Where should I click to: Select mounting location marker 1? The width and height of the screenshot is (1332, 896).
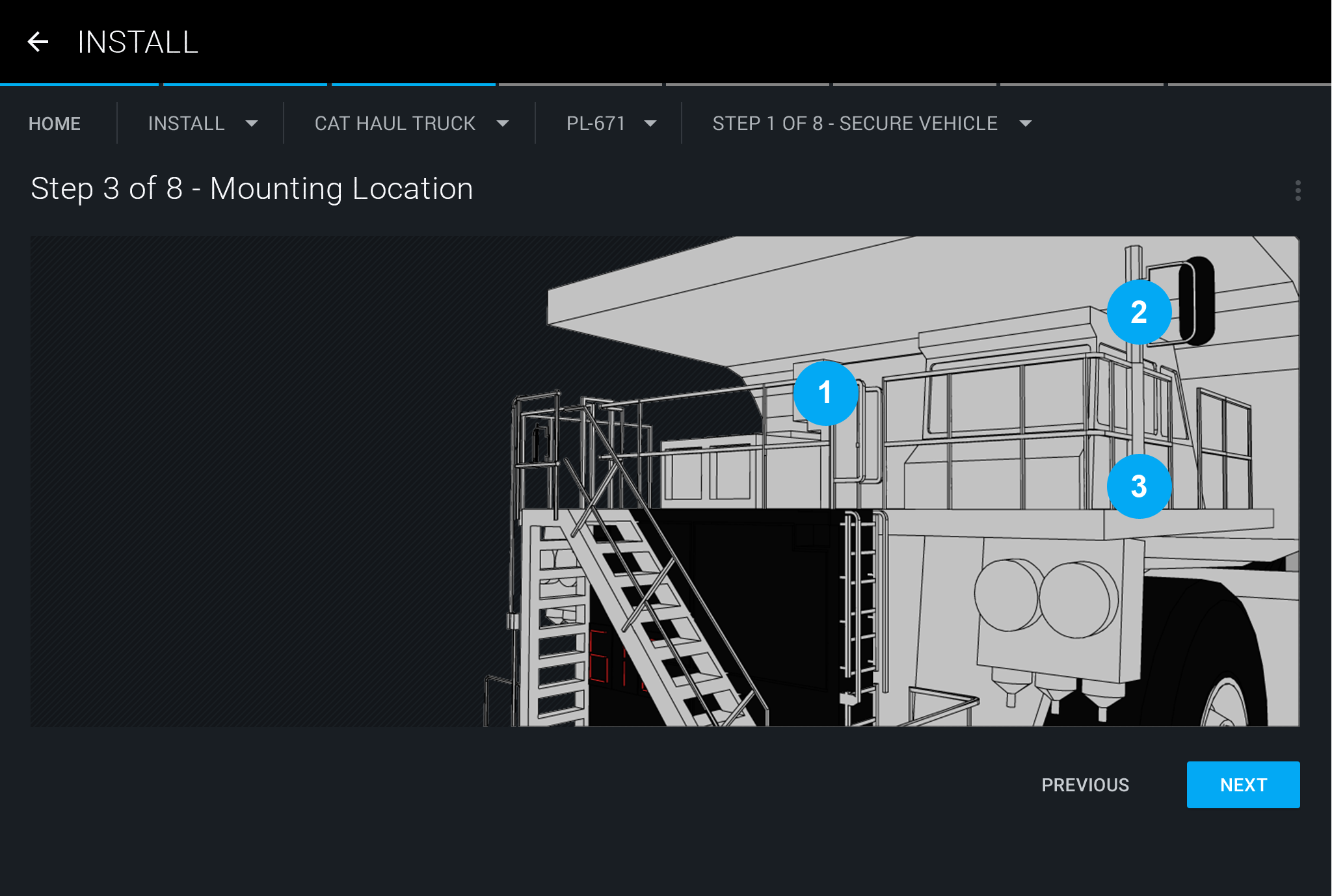[825, 393]
